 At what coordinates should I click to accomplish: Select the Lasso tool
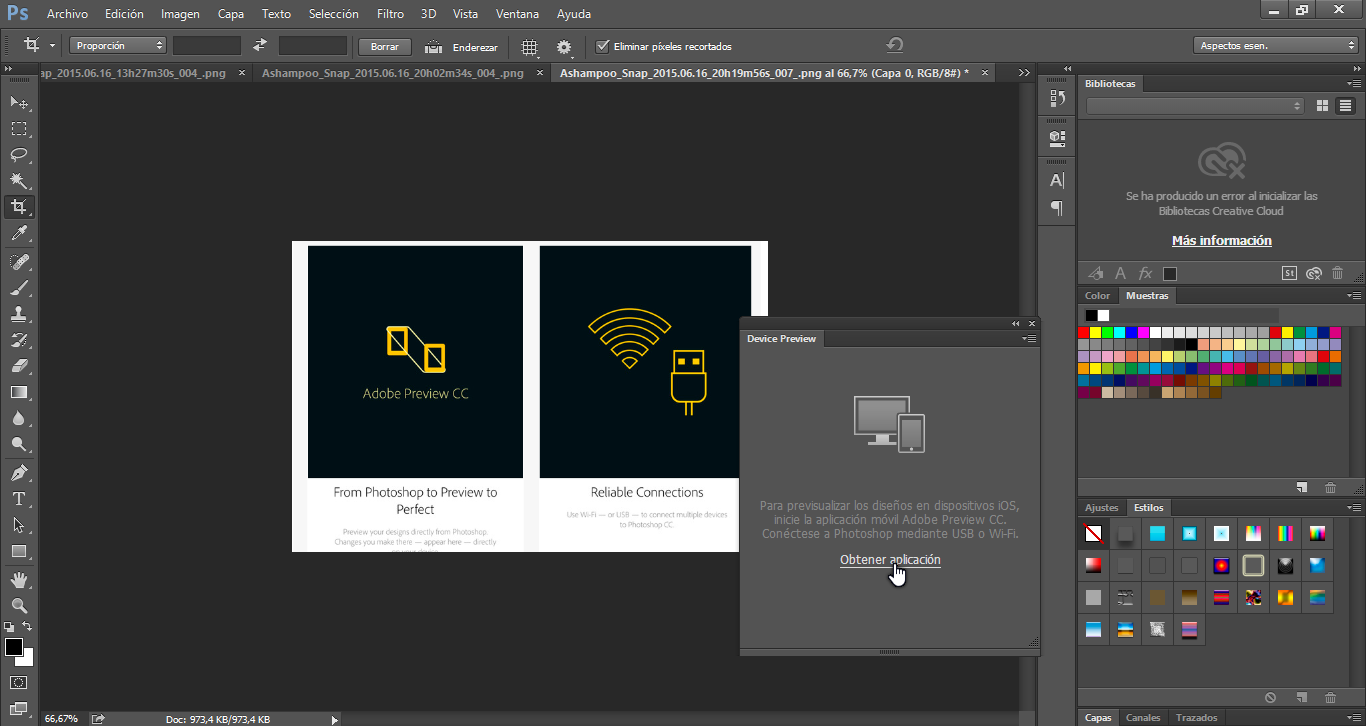tap(19, 155)
